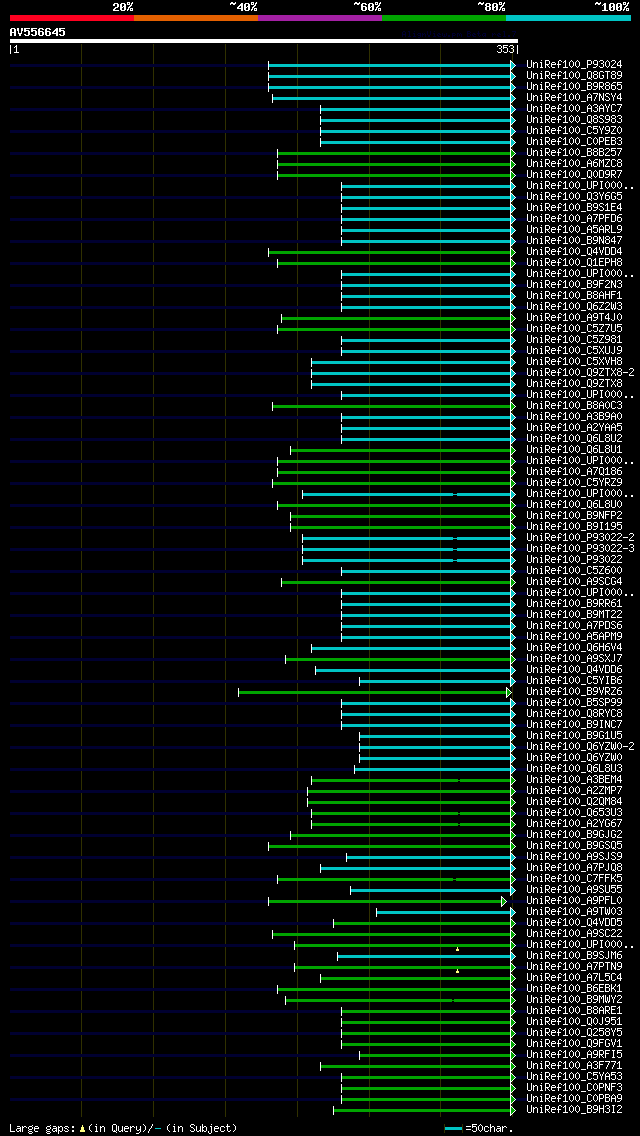Open the UniRef100_Q8RYC8 hit
Image resolution: width=640 pixels, height=1136 pixels.
574,714
